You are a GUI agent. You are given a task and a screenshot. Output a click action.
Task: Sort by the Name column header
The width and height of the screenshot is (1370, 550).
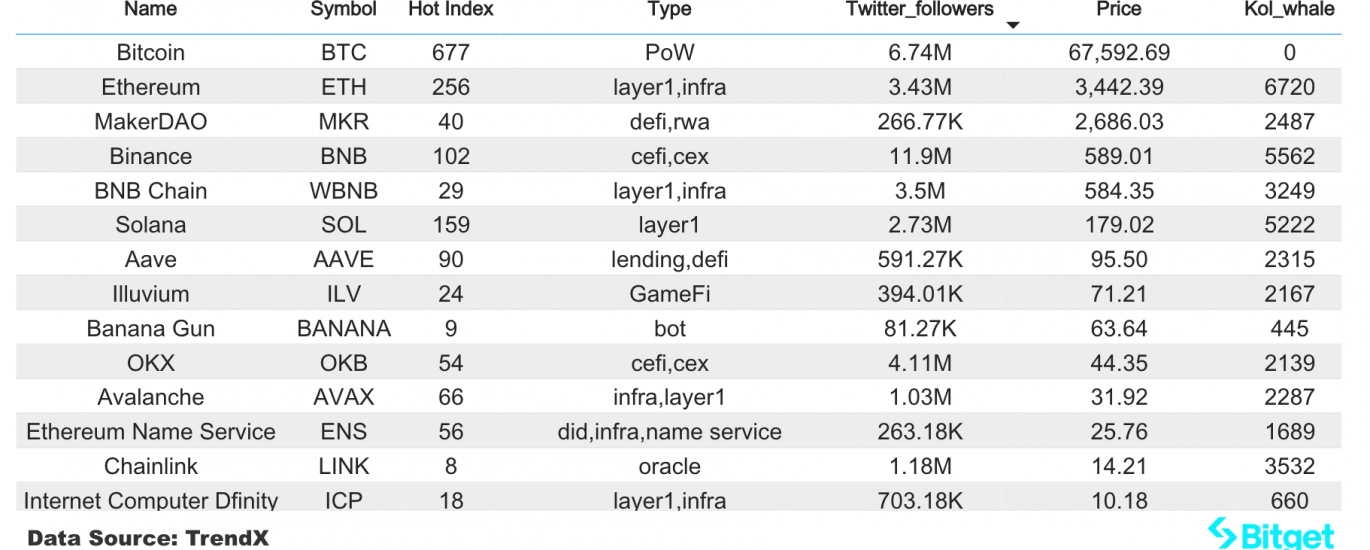pyautogui.click(x=151, y=9)
